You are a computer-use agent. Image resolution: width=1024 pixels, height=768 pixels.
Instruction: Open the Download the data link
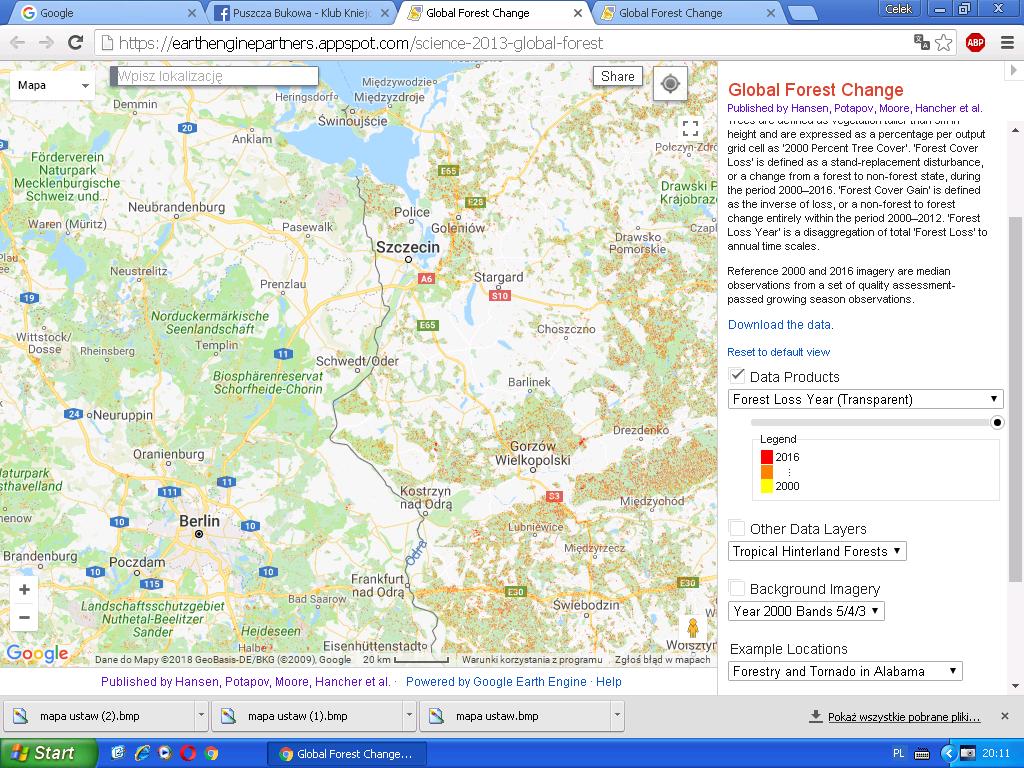click(x=780, y=325)
